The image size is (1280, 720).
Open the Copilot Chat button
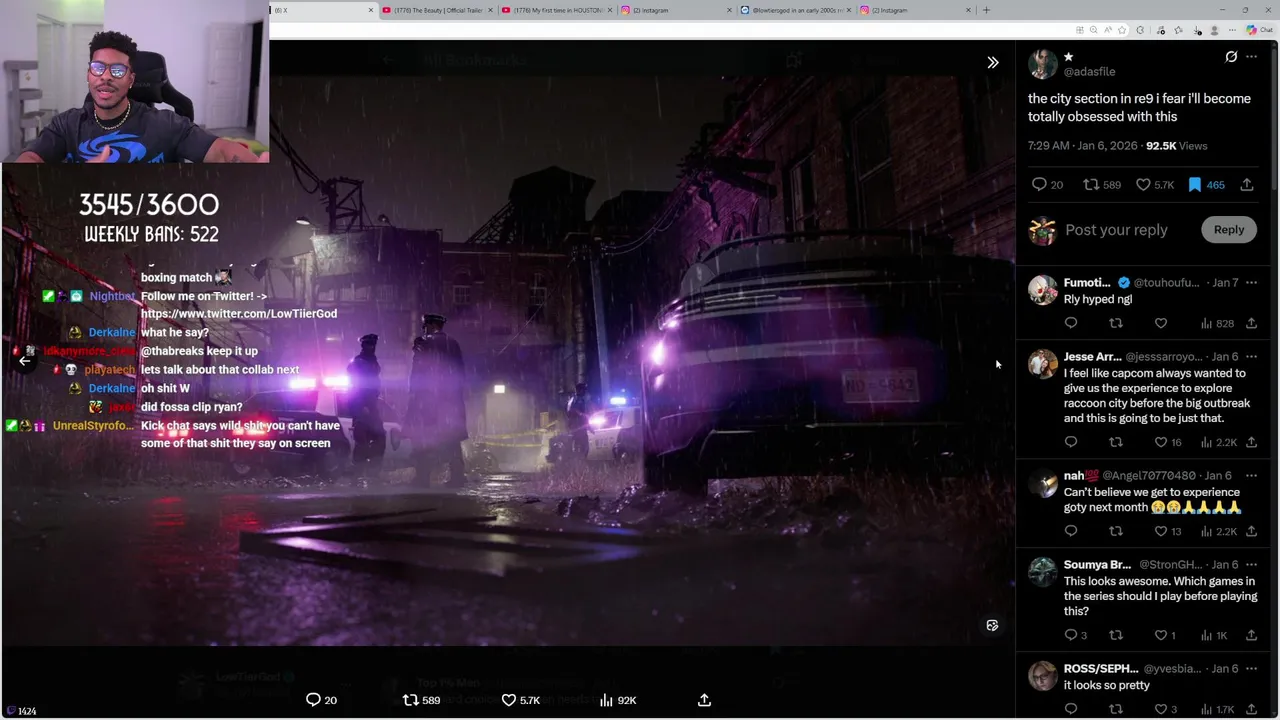[x=1260, y=30]
